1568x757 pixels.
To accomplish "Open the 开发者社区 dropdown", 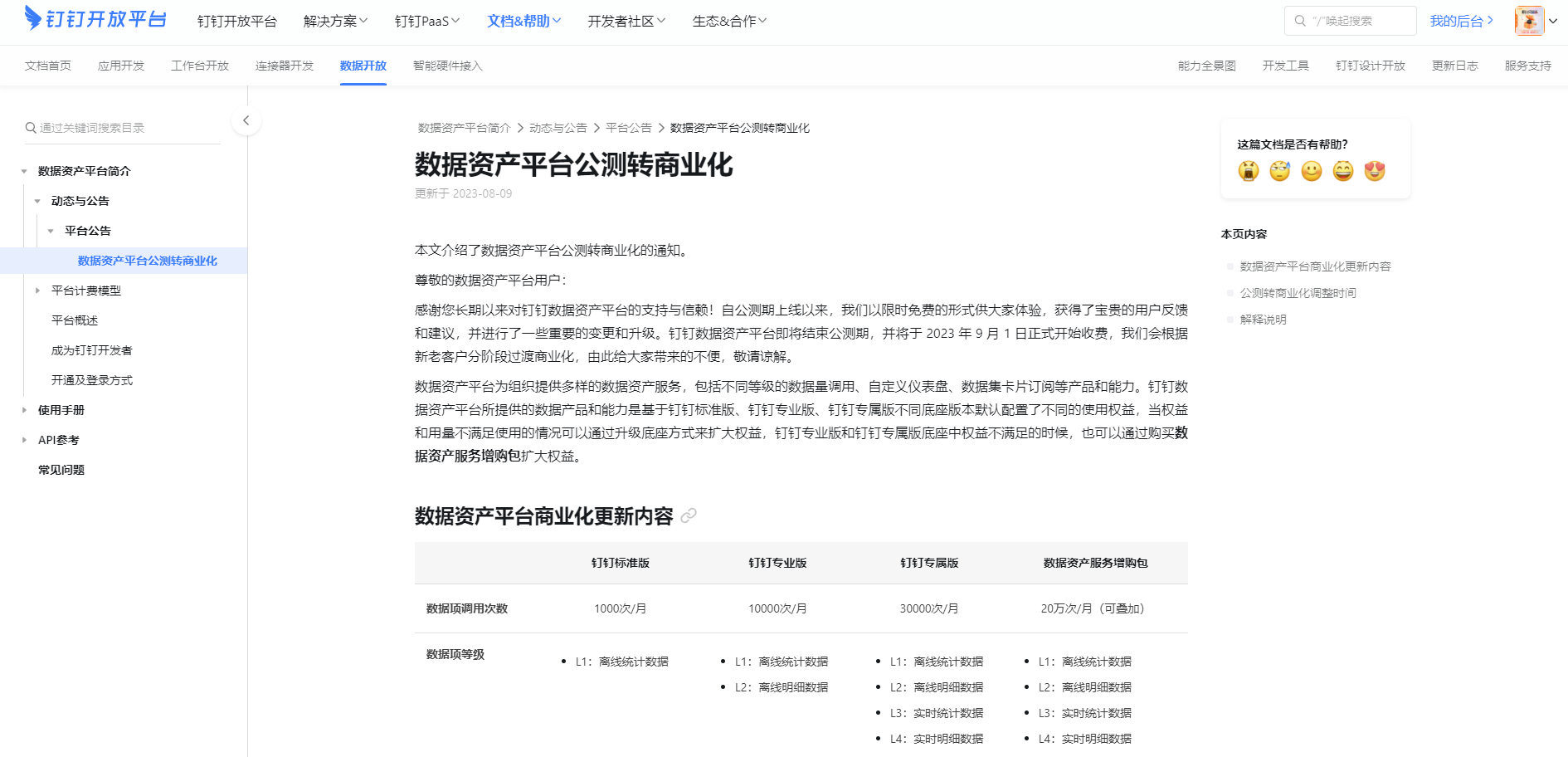I will click(x=626, y=21).
